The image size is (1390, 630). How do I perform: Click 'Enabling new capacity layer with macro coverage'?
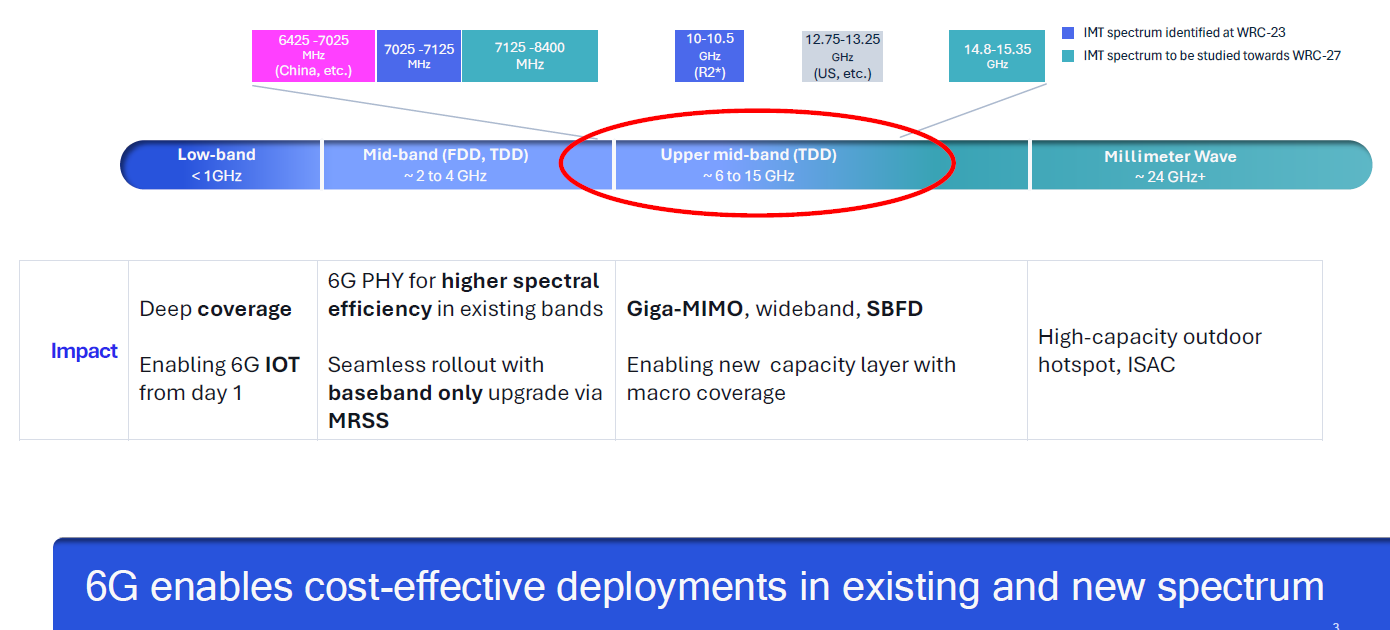click(791, 379)
